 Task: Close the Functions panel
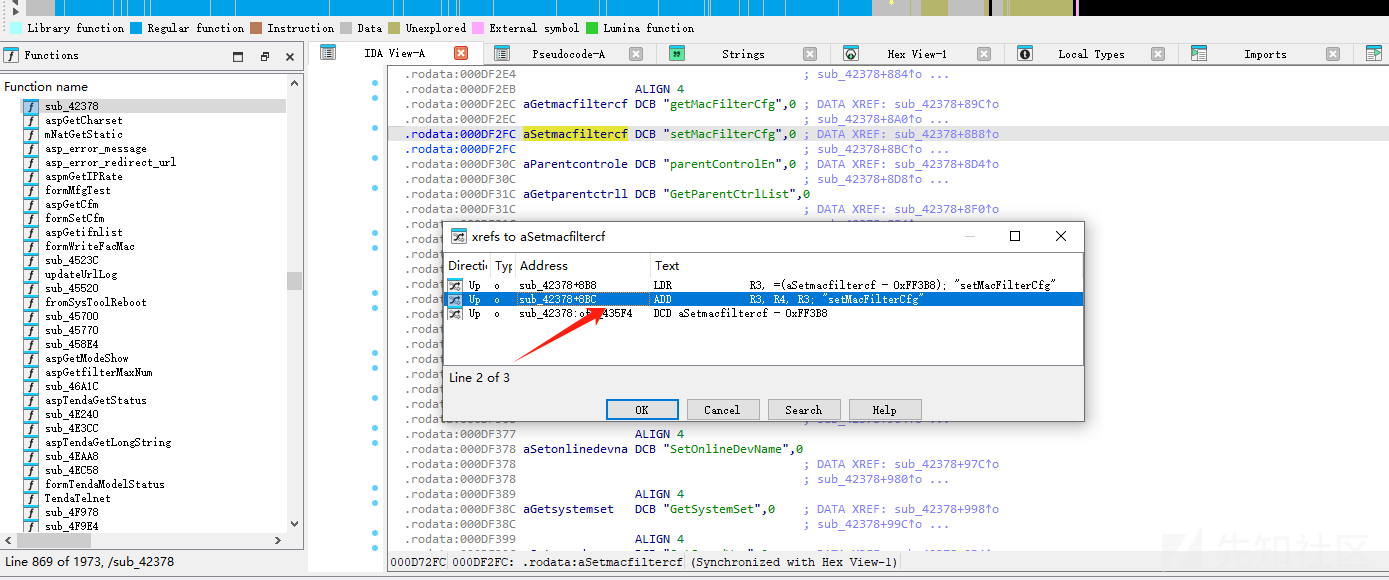290,57
